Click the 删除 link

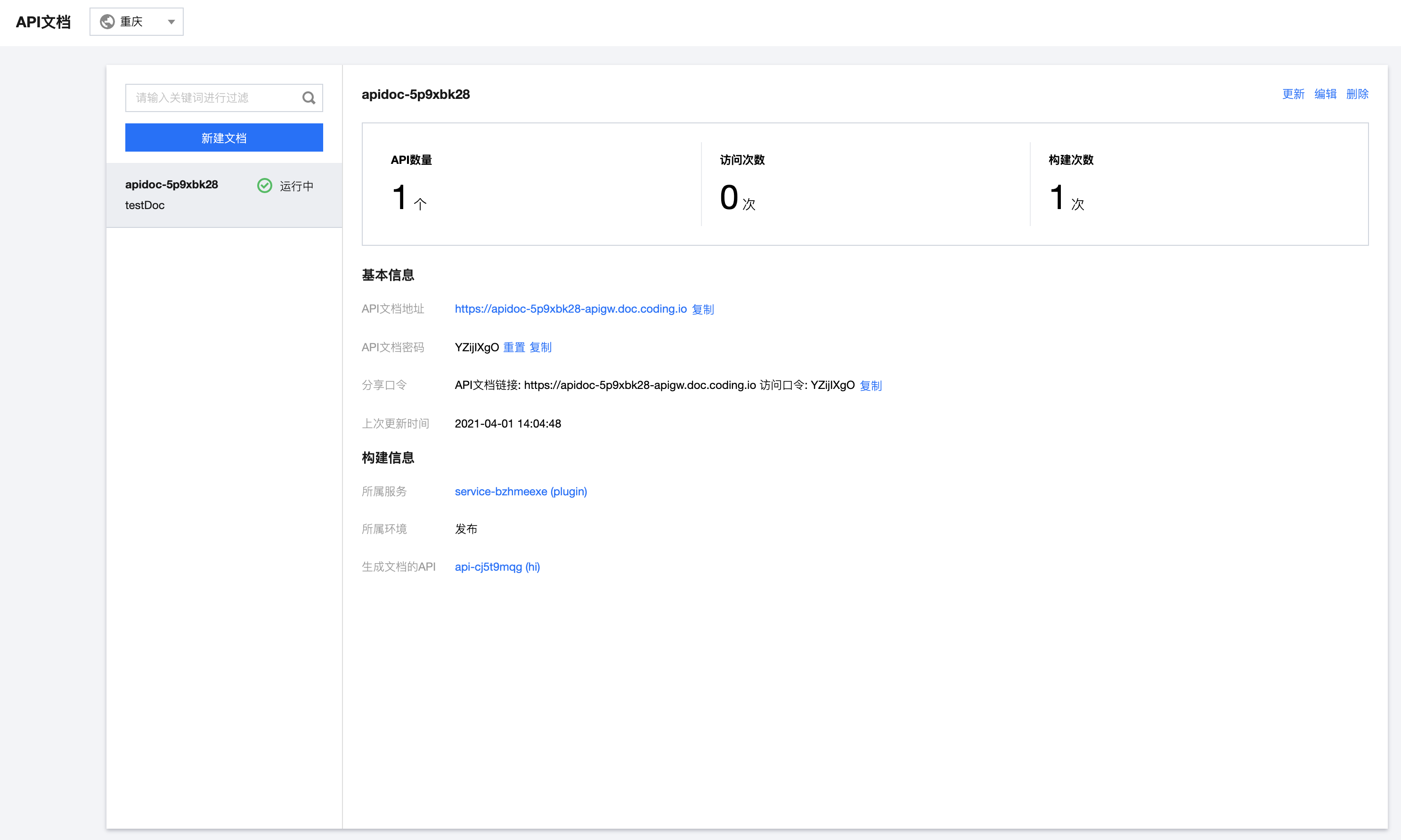[1357, 94]
